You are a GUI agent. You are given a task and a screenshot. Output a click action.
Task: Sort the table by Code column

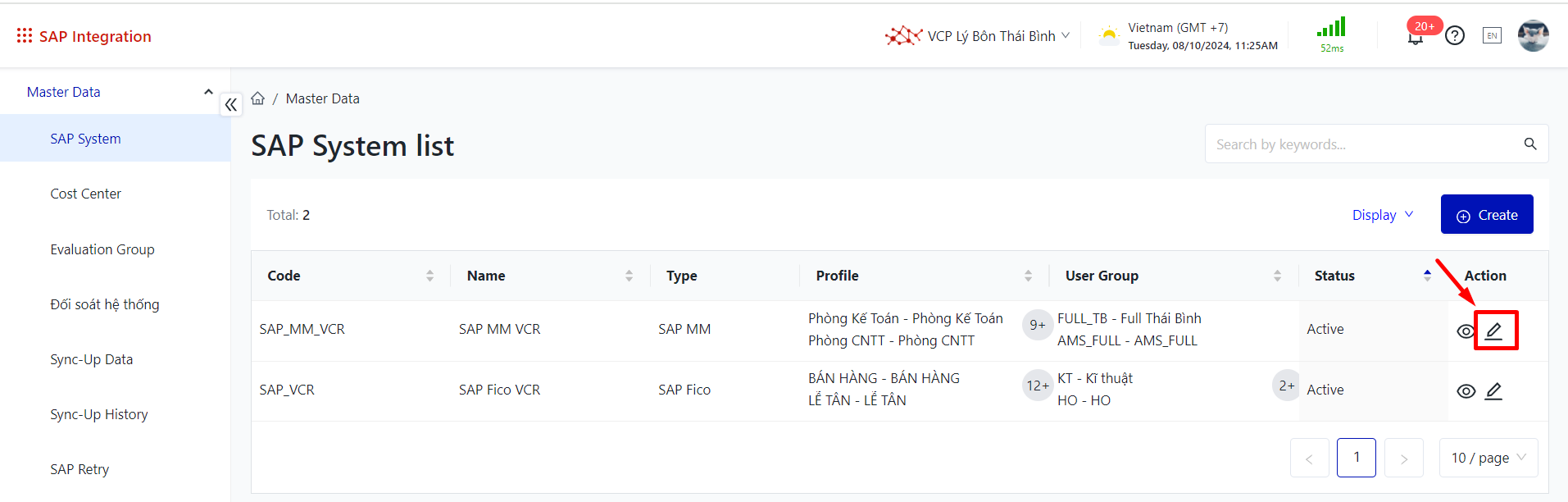pyautogui.click(x=429, y=276)
